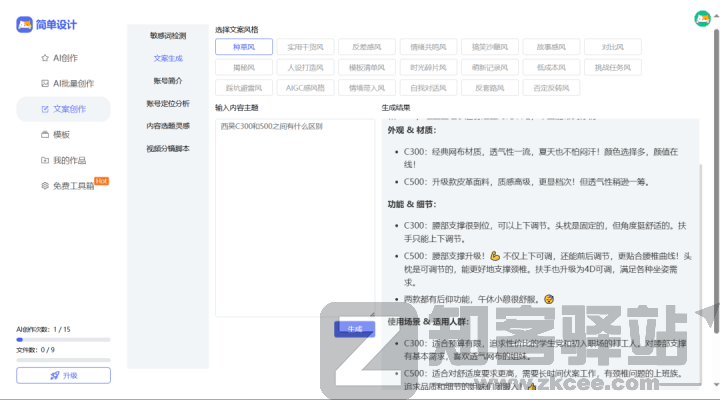Viewport: 720px width, 400px height.
Task: Click the page vertical scrollbar thumb
Action: coord(716,179)
